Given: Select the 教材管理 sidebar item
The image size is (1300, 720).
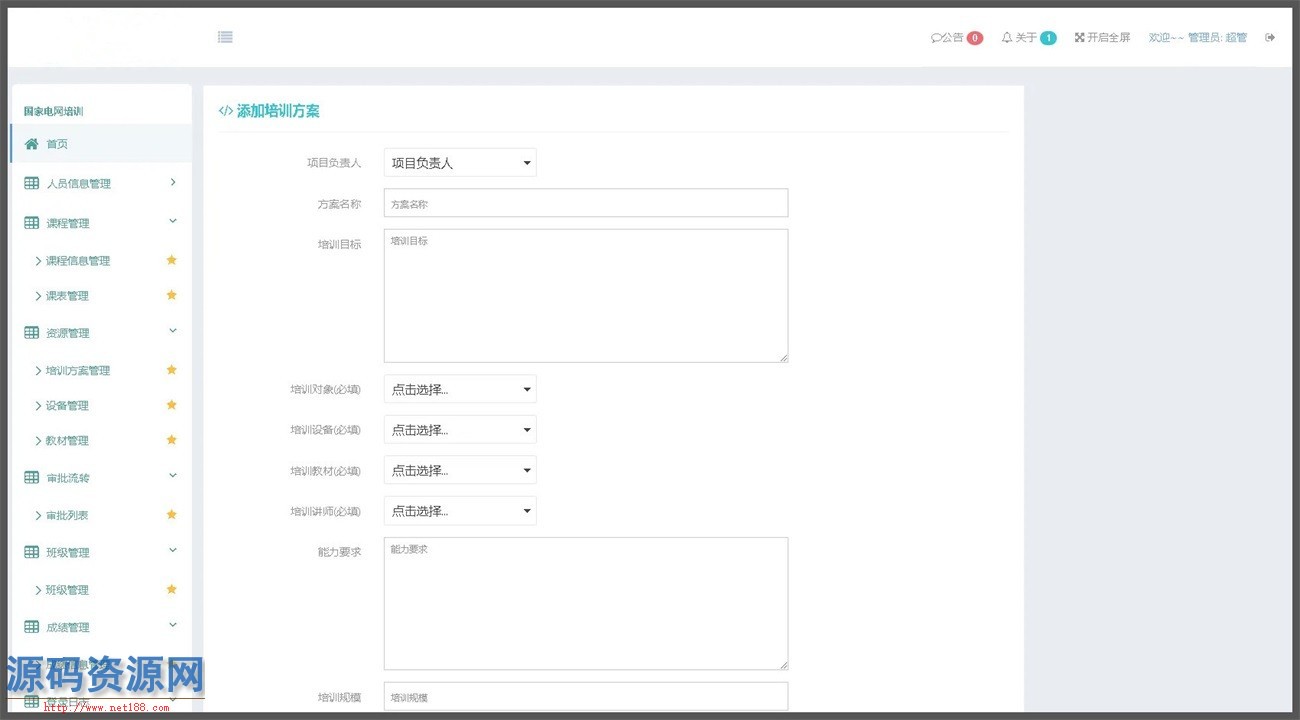Looking at the screenshot, I should click(x=67, y=441).
